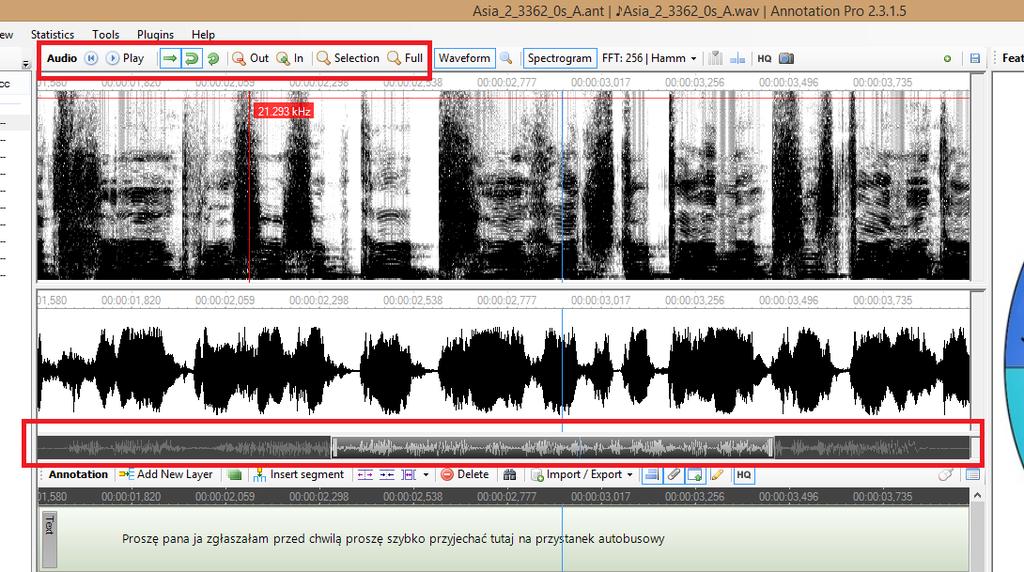Click the first segment boundary arrows icon
Screen dimensions: 1024x572
click(365, 475)
